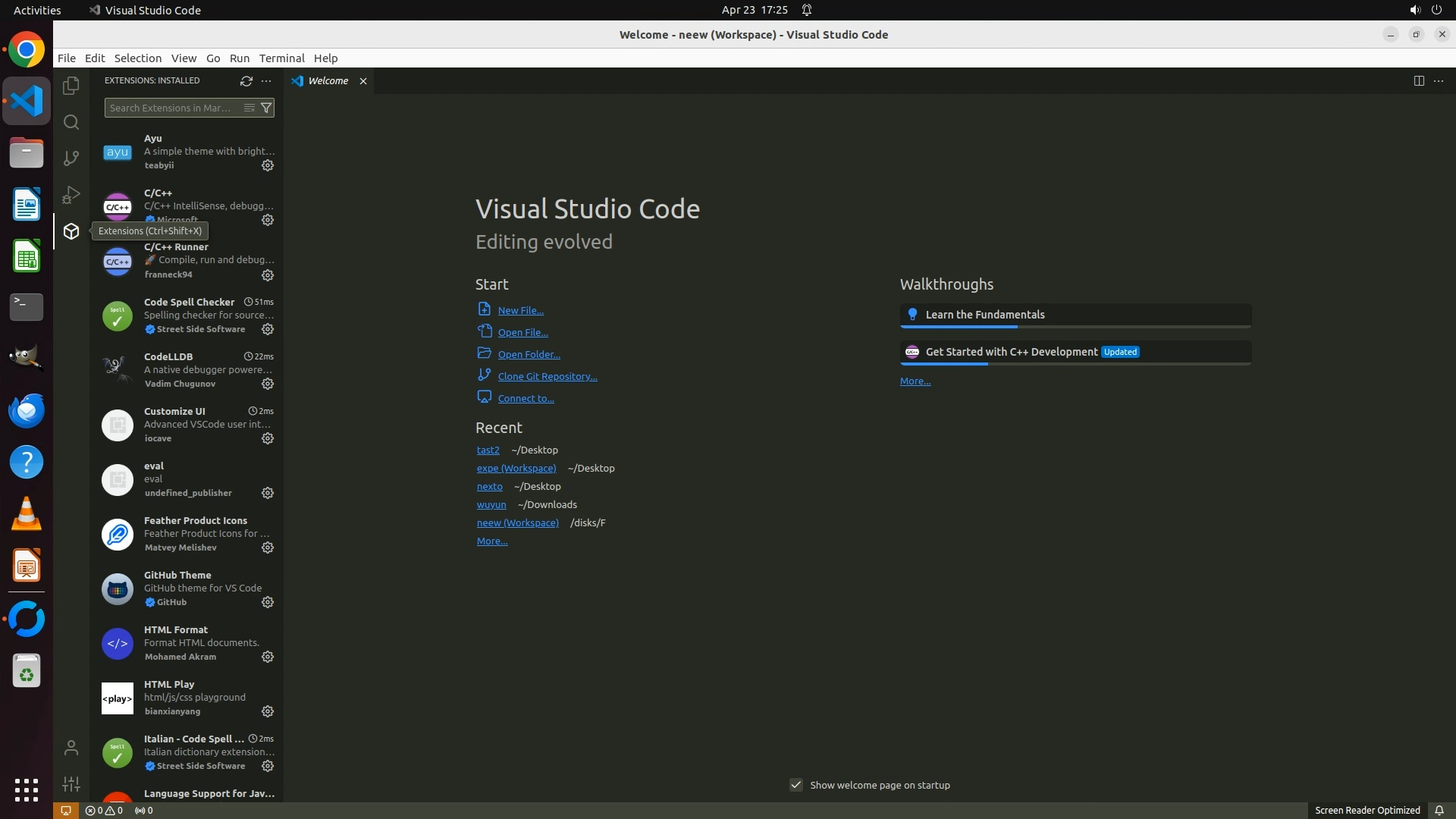This screenshot has height=819, width=1456.
Task: Open the Search view in activity bar
Action: [x=71, y=122]
